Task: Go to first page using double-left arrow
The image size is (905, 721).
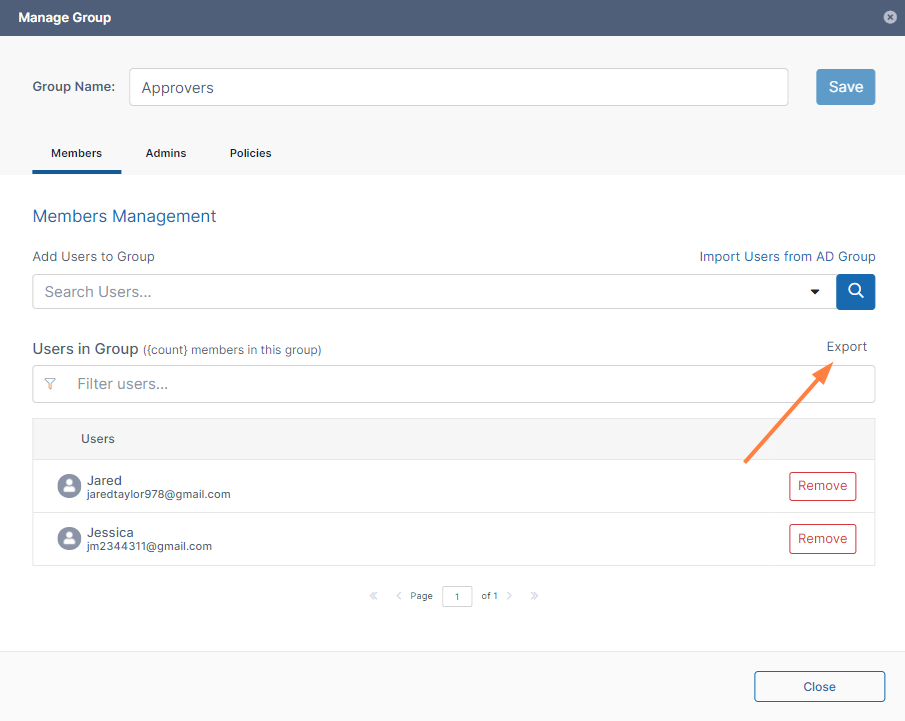Action: [x=374, y=596]
